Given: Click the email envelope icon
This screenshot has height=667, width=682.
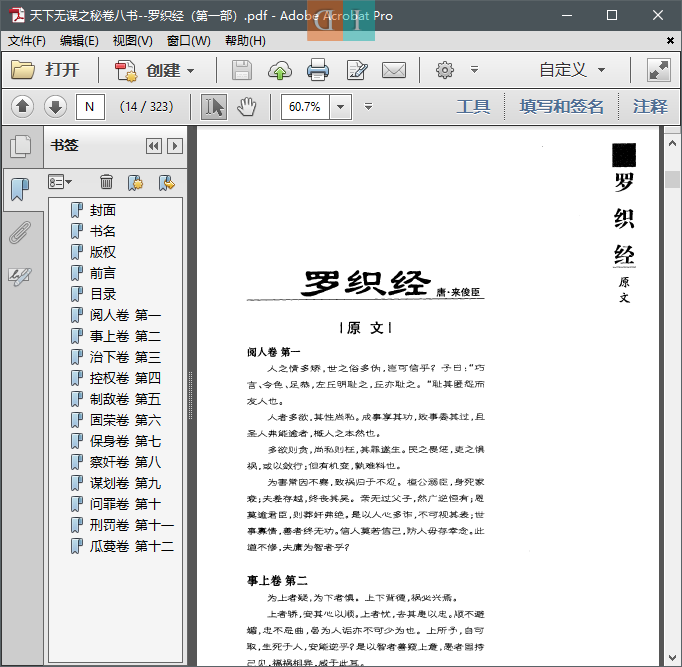Looking at the screenshot, I should tap(394, 70).
